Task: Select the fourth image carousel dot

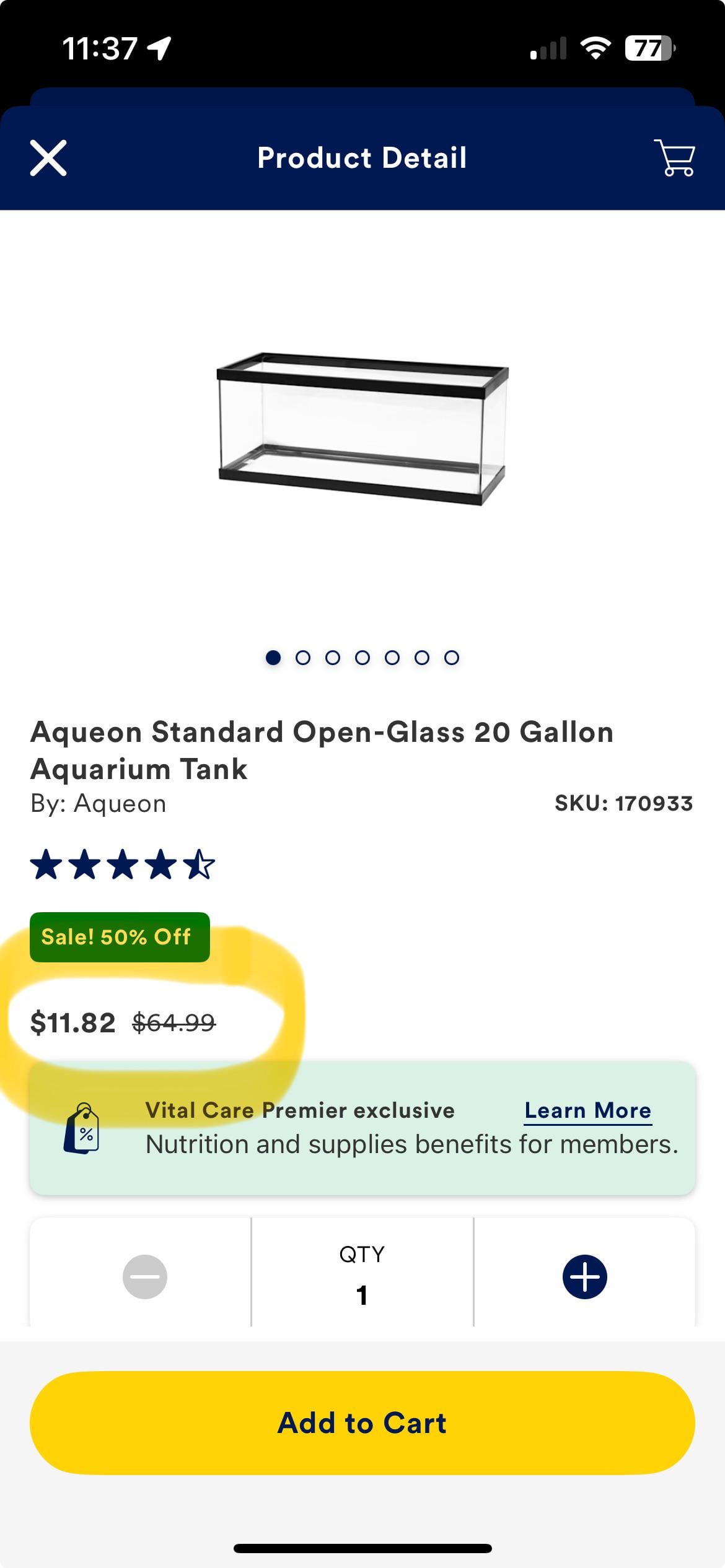Action: click(362, 658)
